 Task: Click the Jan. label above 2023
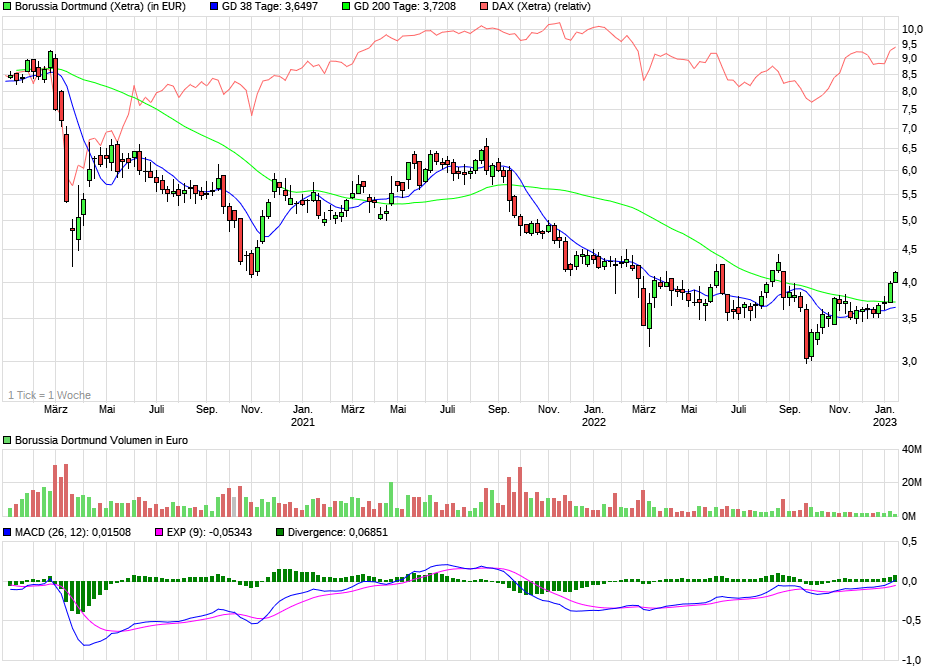coord(885,409)
